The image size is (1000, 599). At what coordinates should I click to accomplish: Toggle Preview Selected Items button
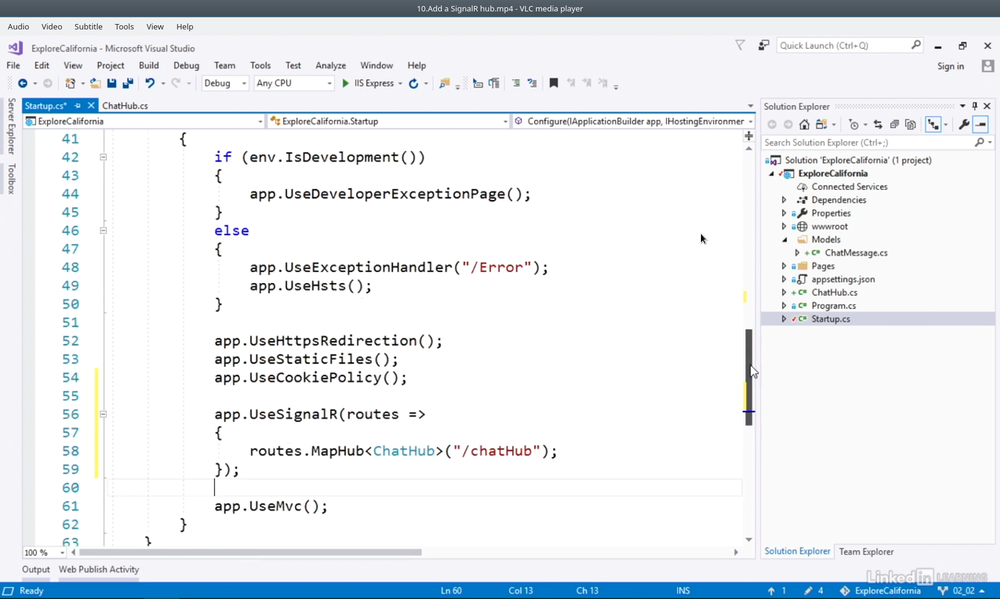(x=981, y=124)
